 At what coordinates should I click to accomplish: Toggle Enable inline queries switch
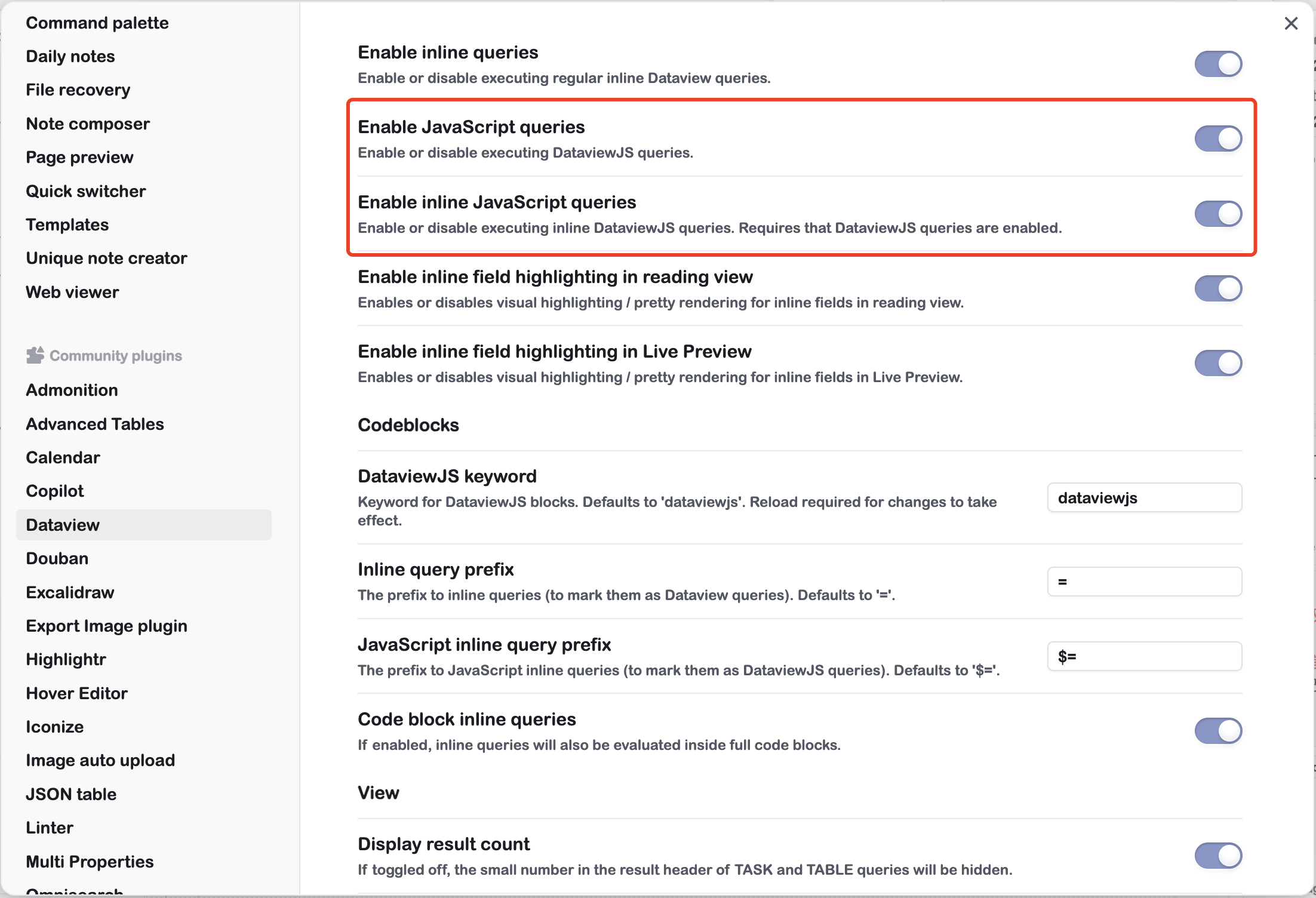[x=1218, y=64]
